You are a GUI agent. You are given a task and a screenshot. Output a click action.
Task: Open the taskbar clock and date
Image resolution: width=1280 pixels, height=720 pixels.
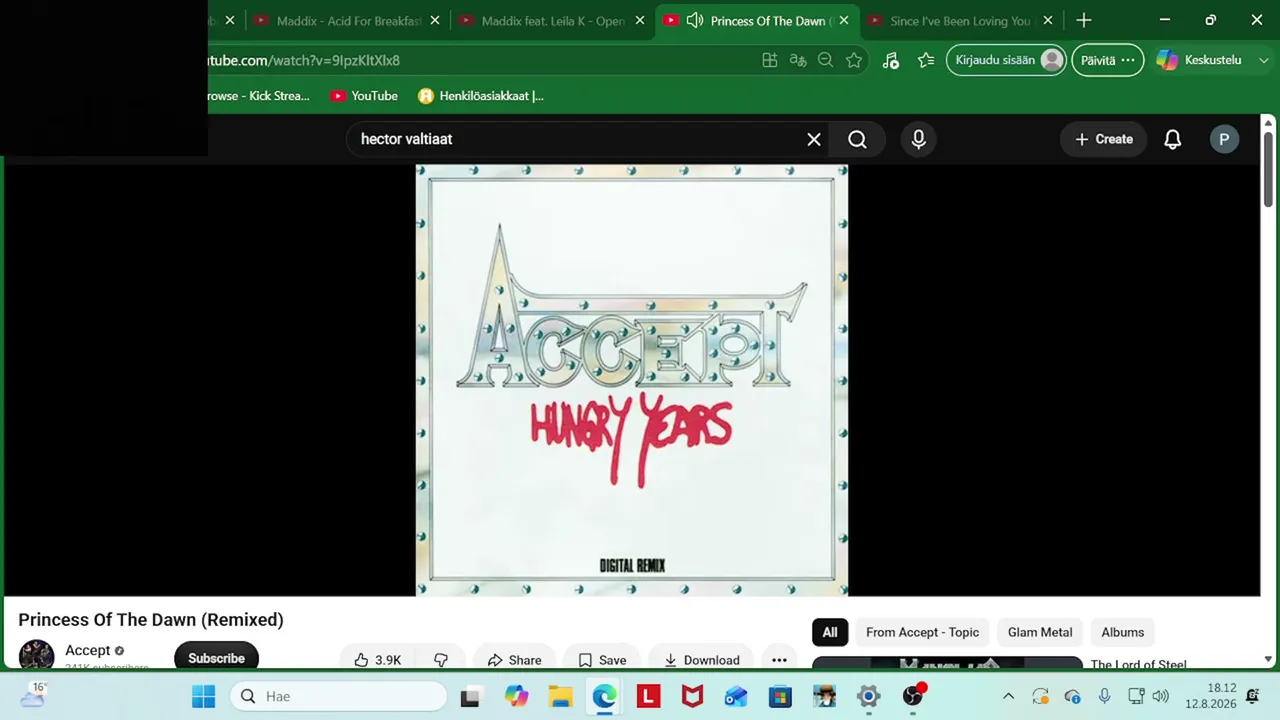(1210, 696)
